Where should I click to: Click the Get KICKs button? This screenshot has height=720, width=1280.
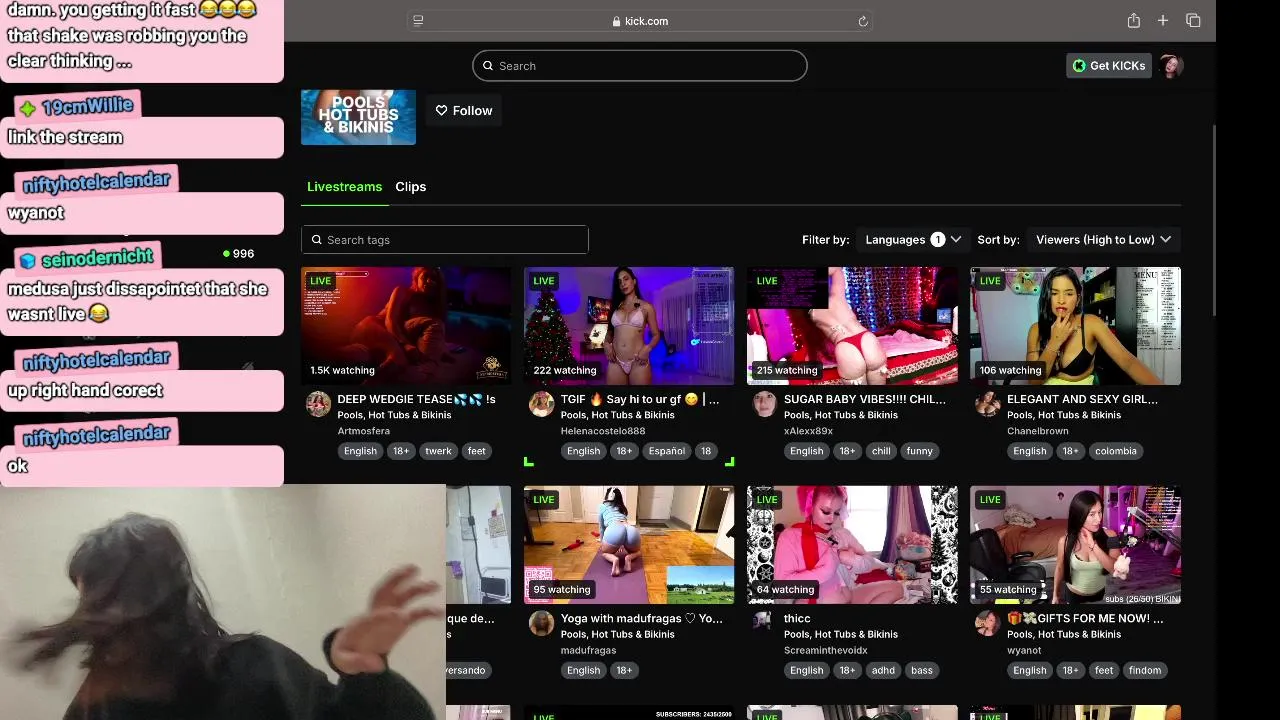click(1108, 66)
